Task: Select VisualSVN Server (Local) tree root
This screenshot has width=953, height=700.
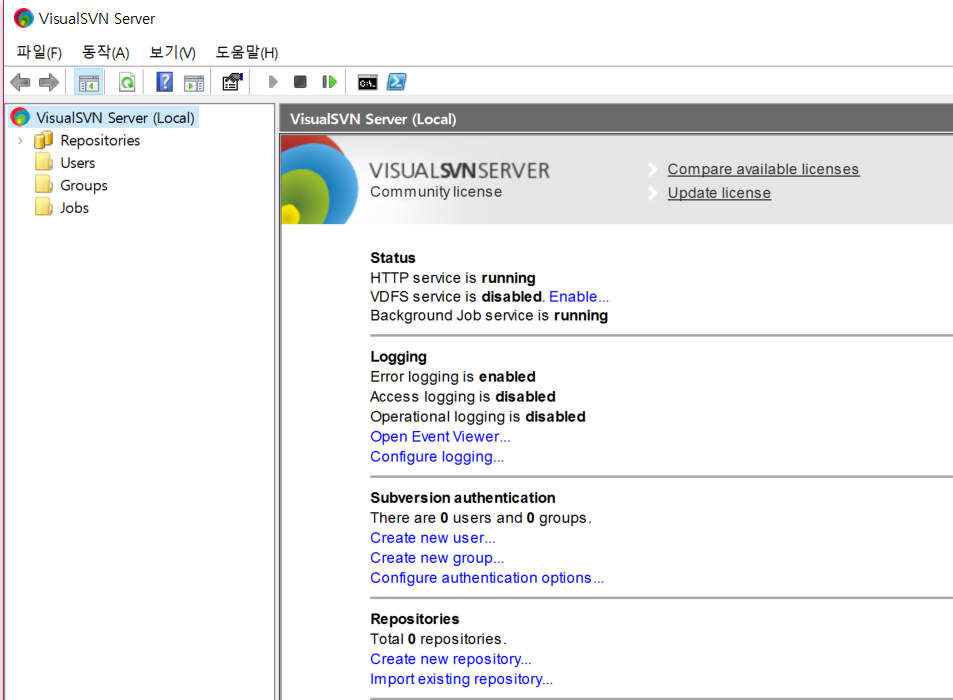Action: [x=115, y=117]
